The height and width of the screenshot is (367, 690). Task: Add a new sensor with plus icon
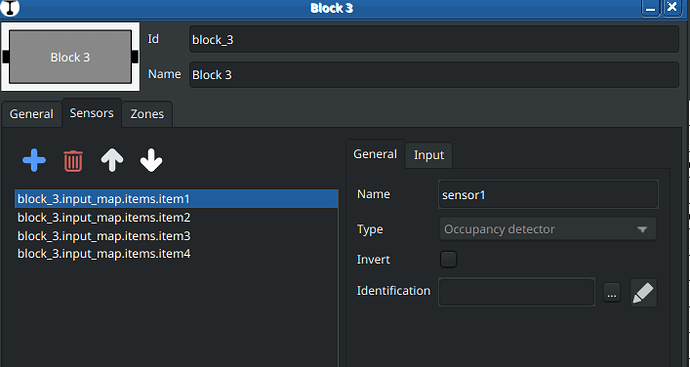[x=34, y=161]
